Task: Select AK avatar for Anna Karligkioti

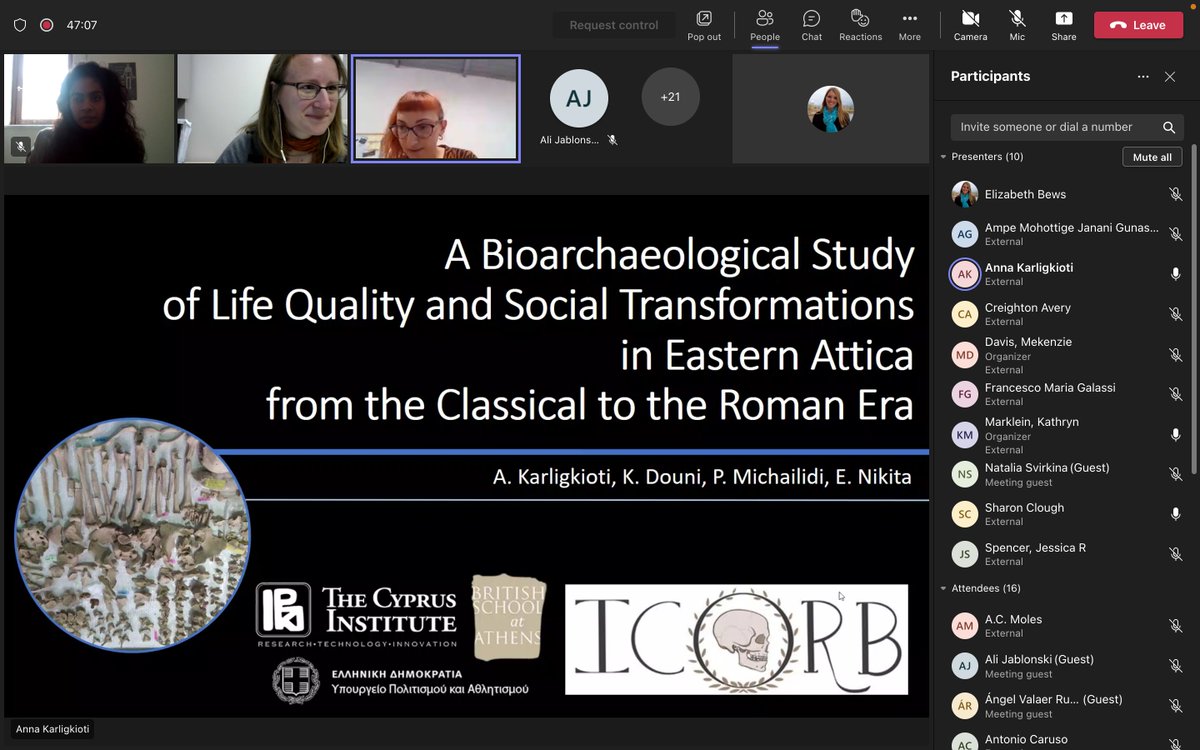Action: pos(964,274)
